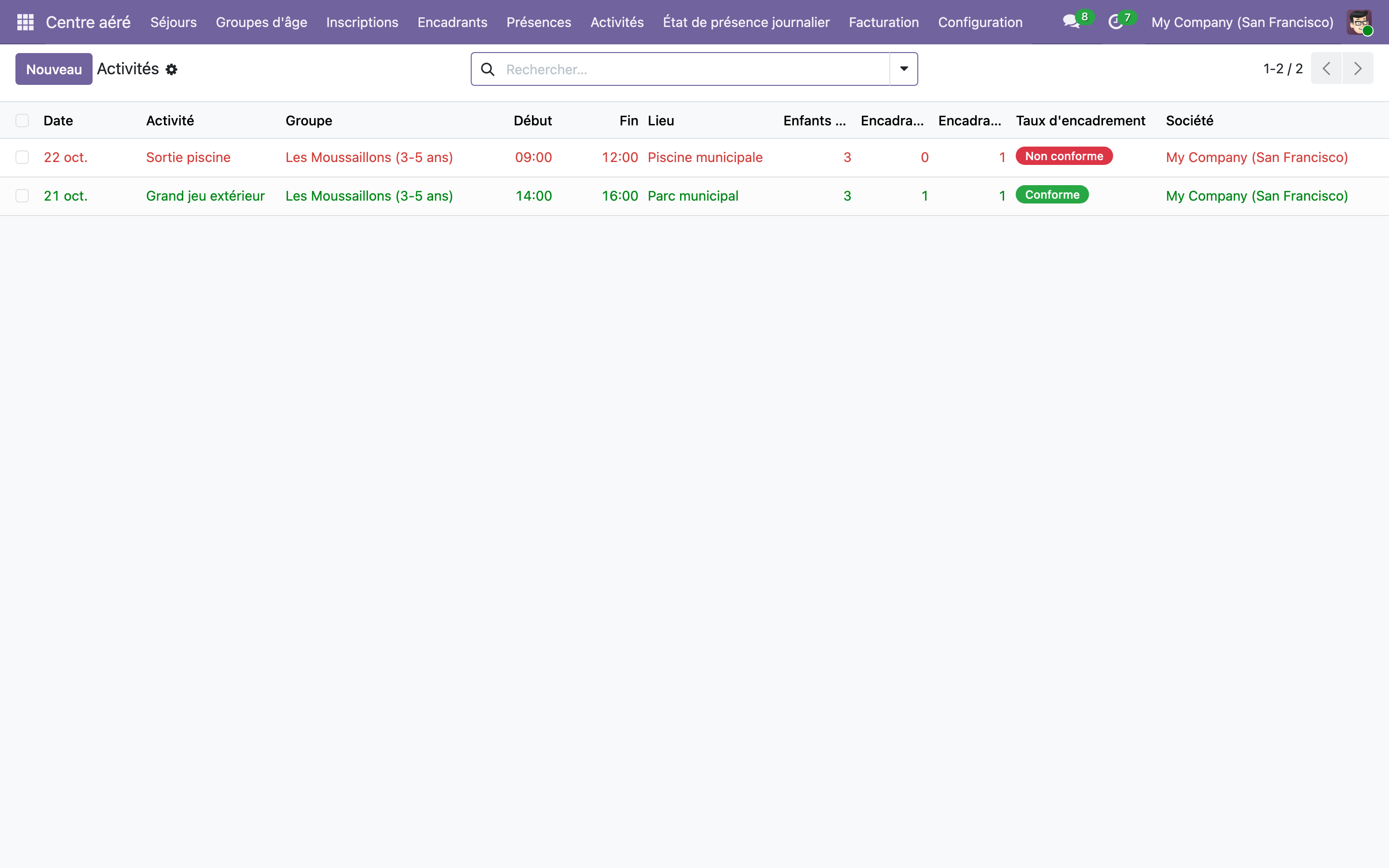This screenshot has height=868, width=1389.
Task: Open the Présences menu
Action: 538,22
